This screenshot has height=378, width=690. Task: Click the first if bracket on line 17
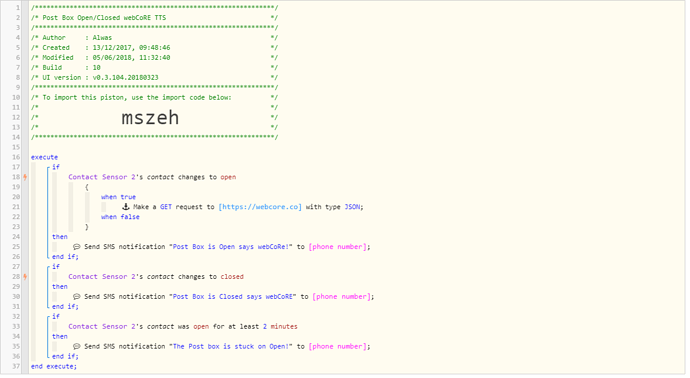click(x=56, y=167)
